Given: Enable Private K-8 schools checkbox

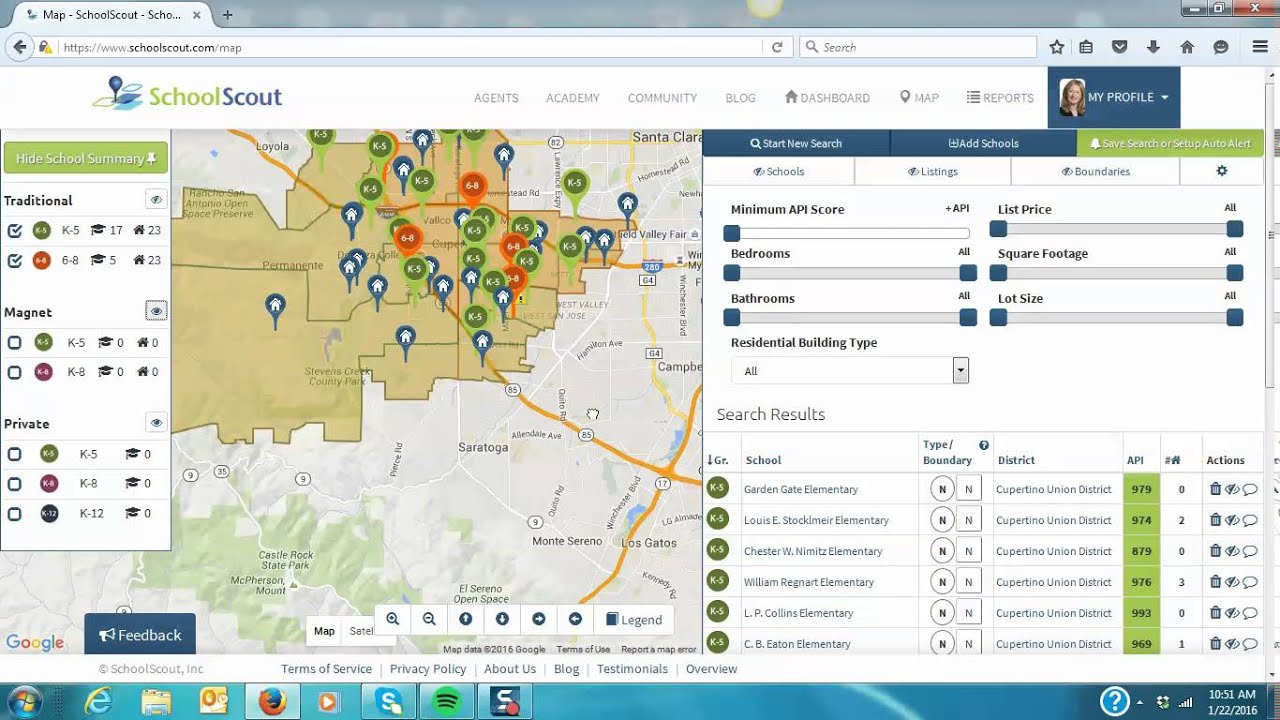Looking at the screenshot, I should 15,484.
